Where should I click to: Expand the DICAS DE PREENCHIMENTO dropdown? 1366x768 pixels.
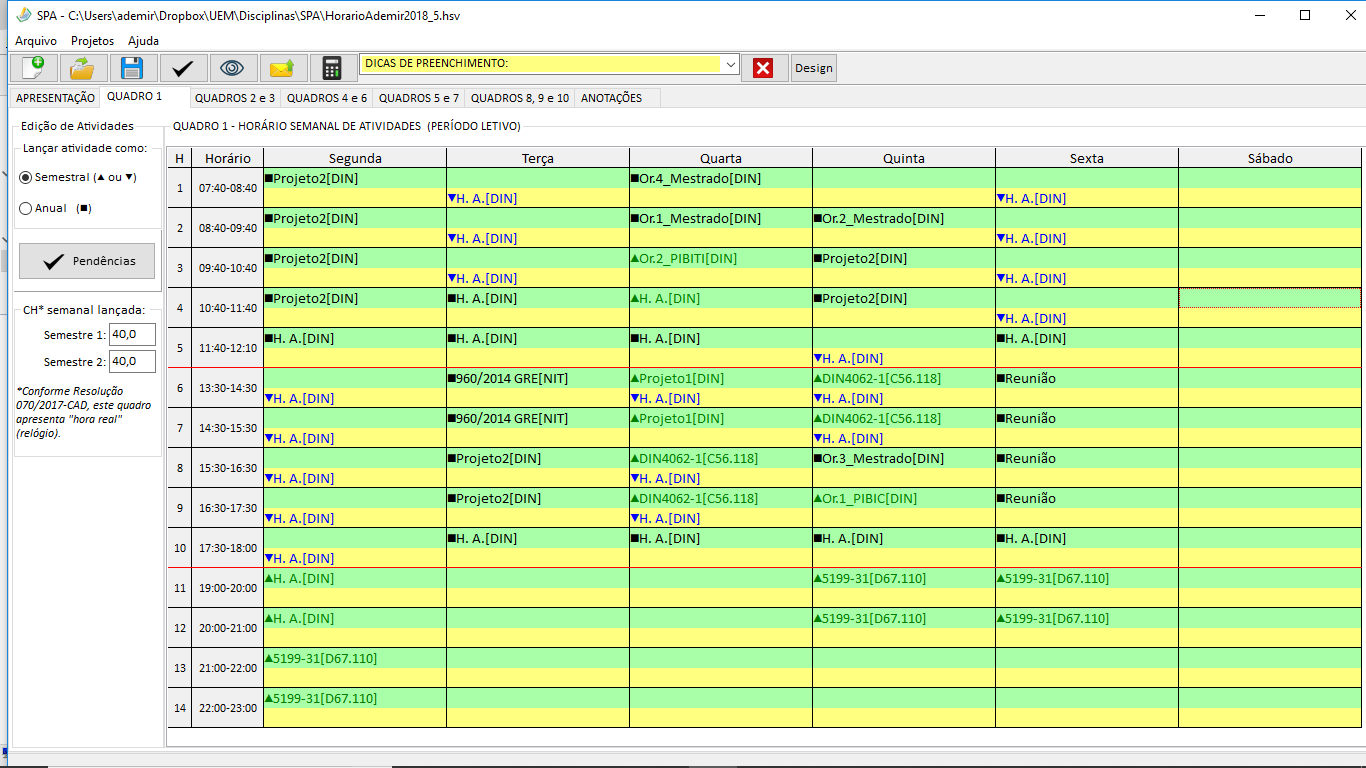point(730,64)
